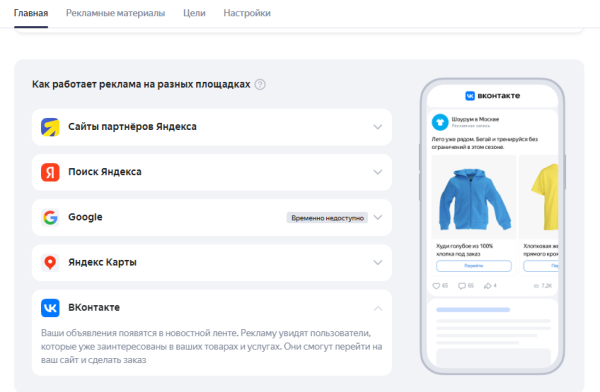Click the share arrow icon in preview

coord(488,286)
